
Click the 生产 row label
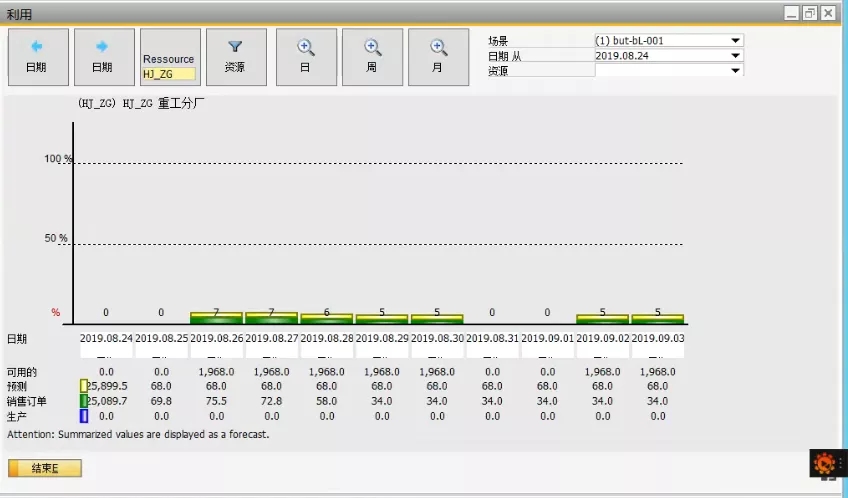(x=17, y=416)
